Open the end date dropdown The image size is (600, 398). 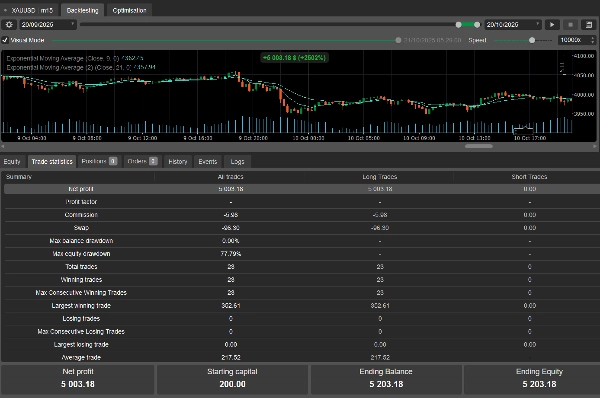point(513,25)
